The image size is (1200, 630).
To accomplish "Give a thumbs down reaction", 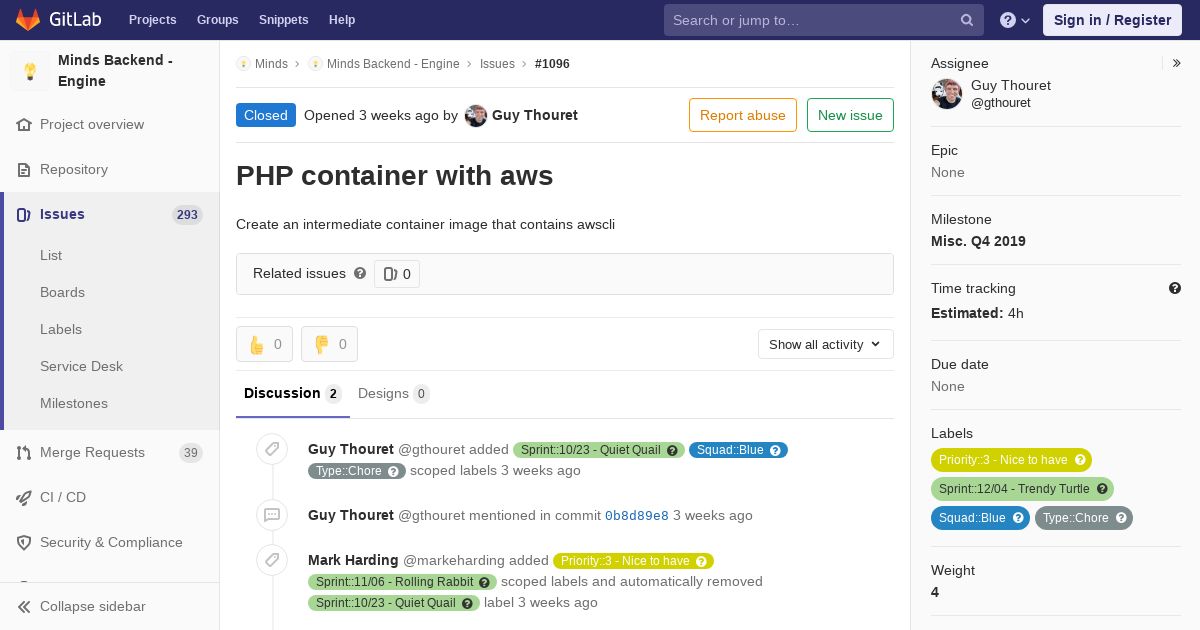I will click(329, 344).
